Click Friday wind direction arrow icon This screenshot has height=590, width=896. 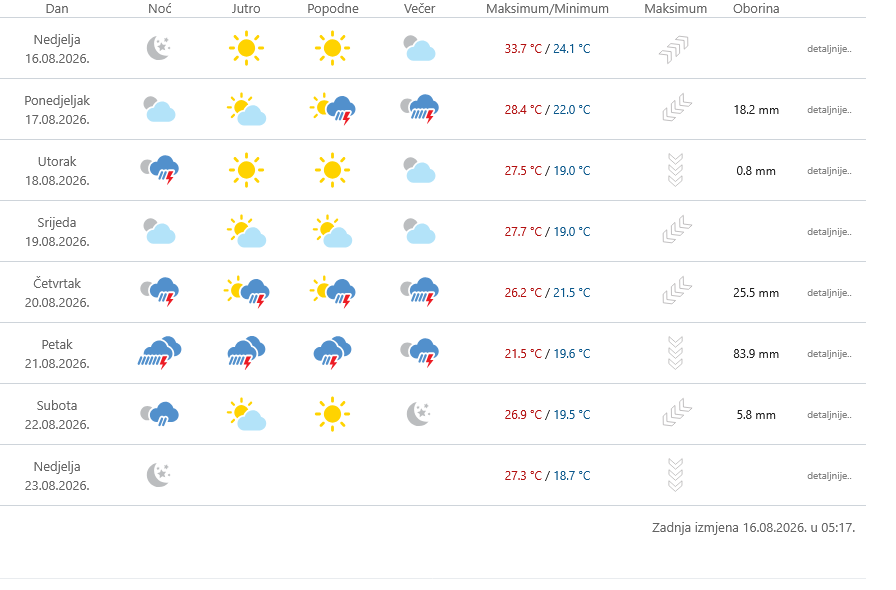pyautogui.click(x=675, y=353)
